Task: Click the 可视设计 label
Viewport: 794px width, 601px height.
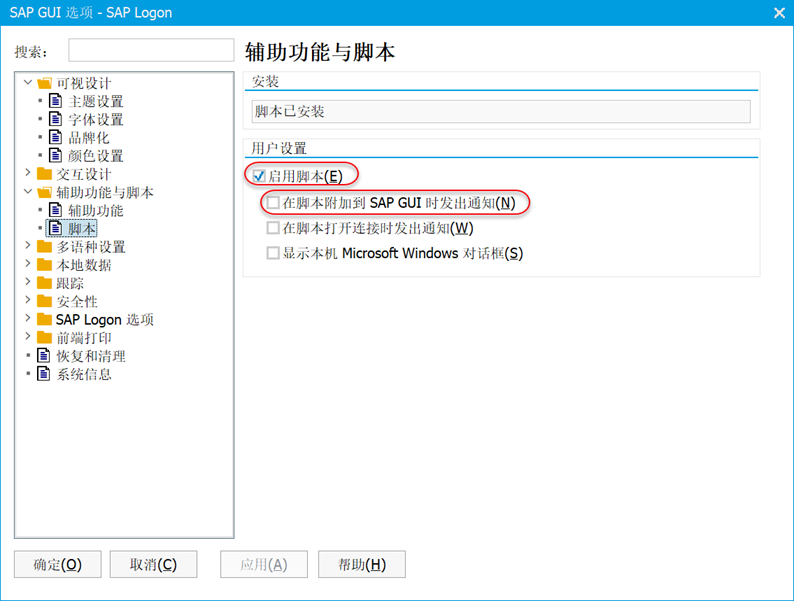Action: coord(84,83)
